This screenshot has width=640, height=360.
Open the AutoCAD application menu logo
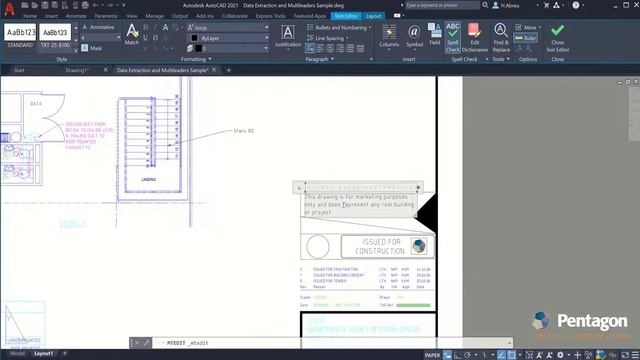pyautogui.click(x=9, y=8)
